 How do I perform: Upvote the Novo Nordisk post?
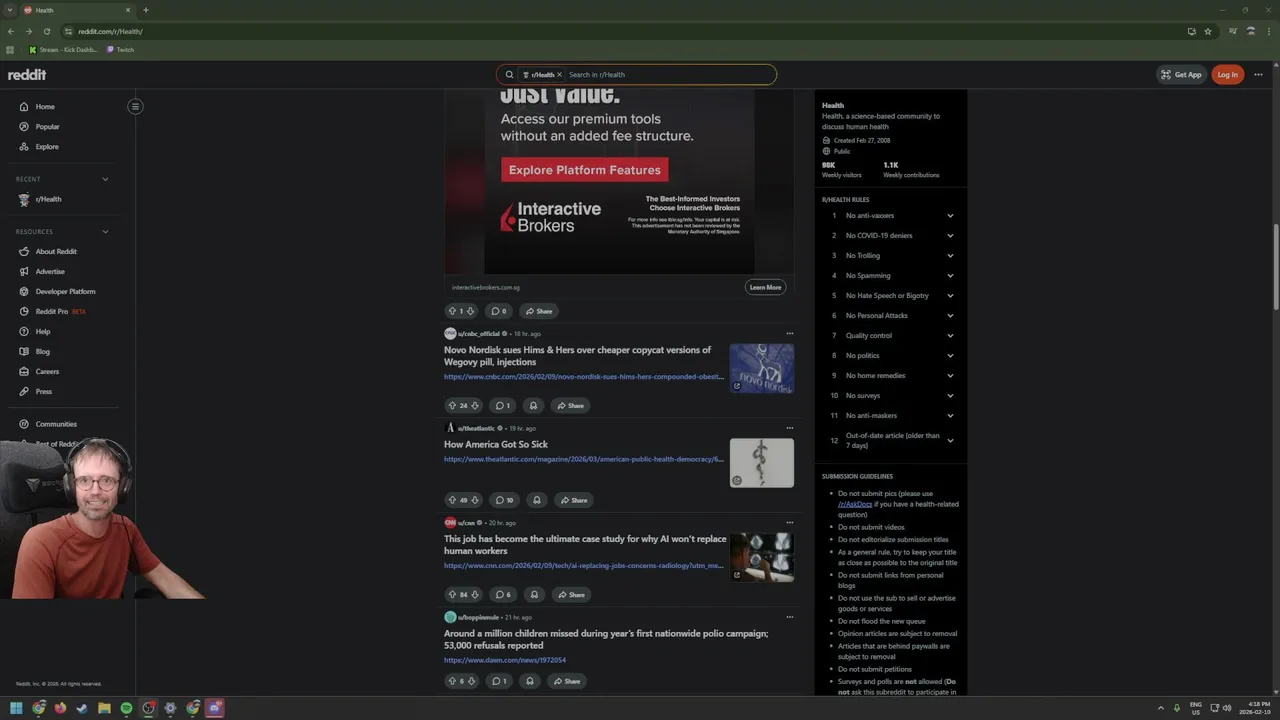[x=452, y=406]
